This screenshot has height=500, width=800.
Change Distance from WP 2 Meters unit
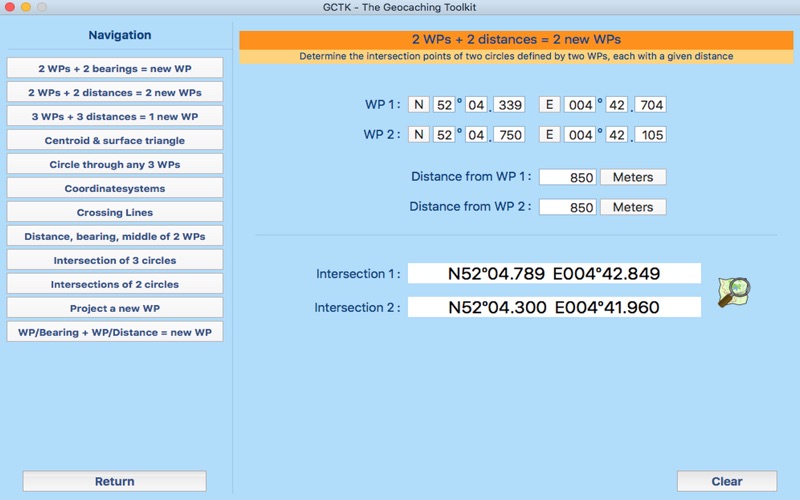pos(633,207)
